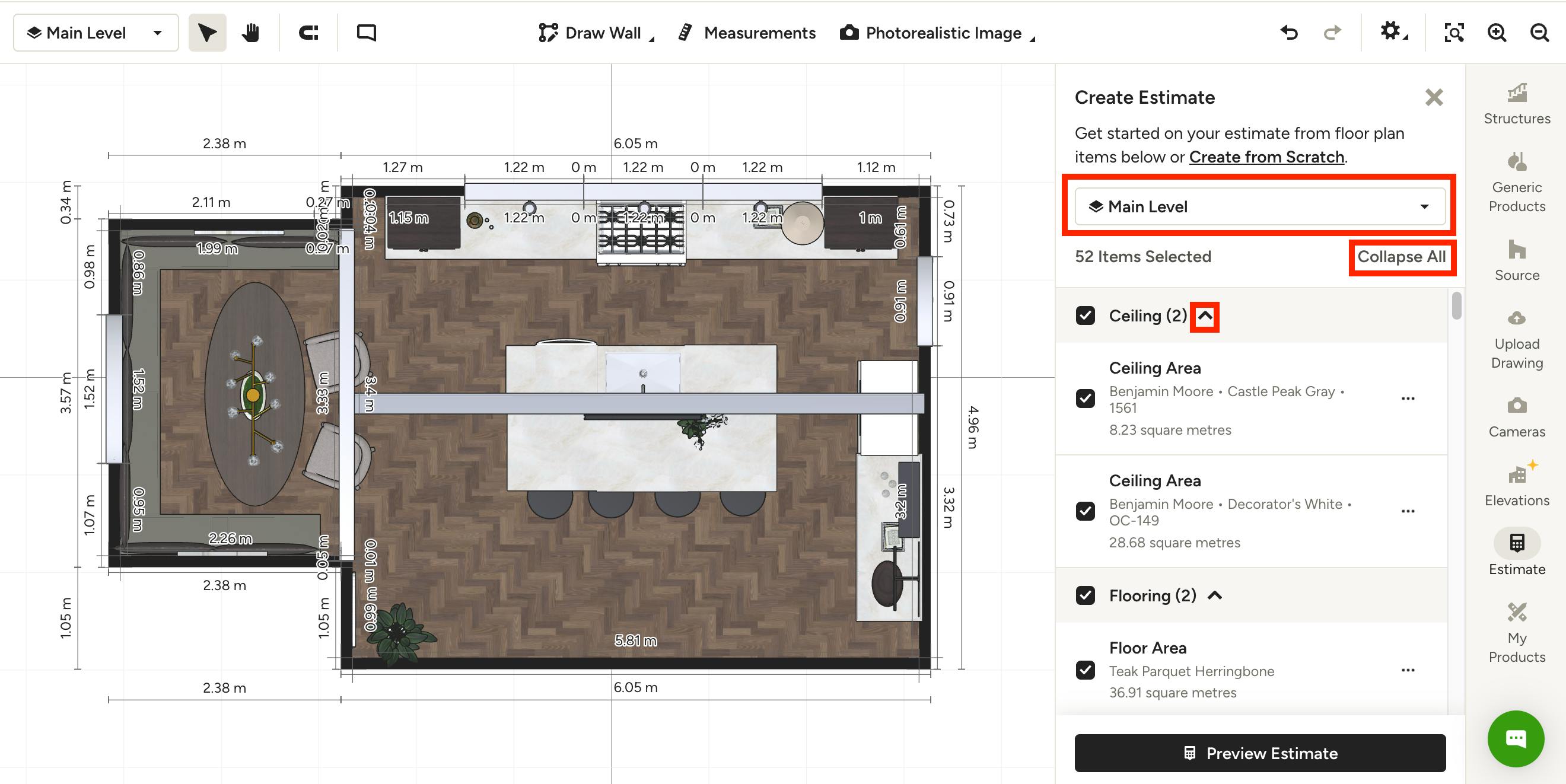This screenshot has height=784, width=1566.
Task: Open the comment bubble tool
Action: [366, 33]
